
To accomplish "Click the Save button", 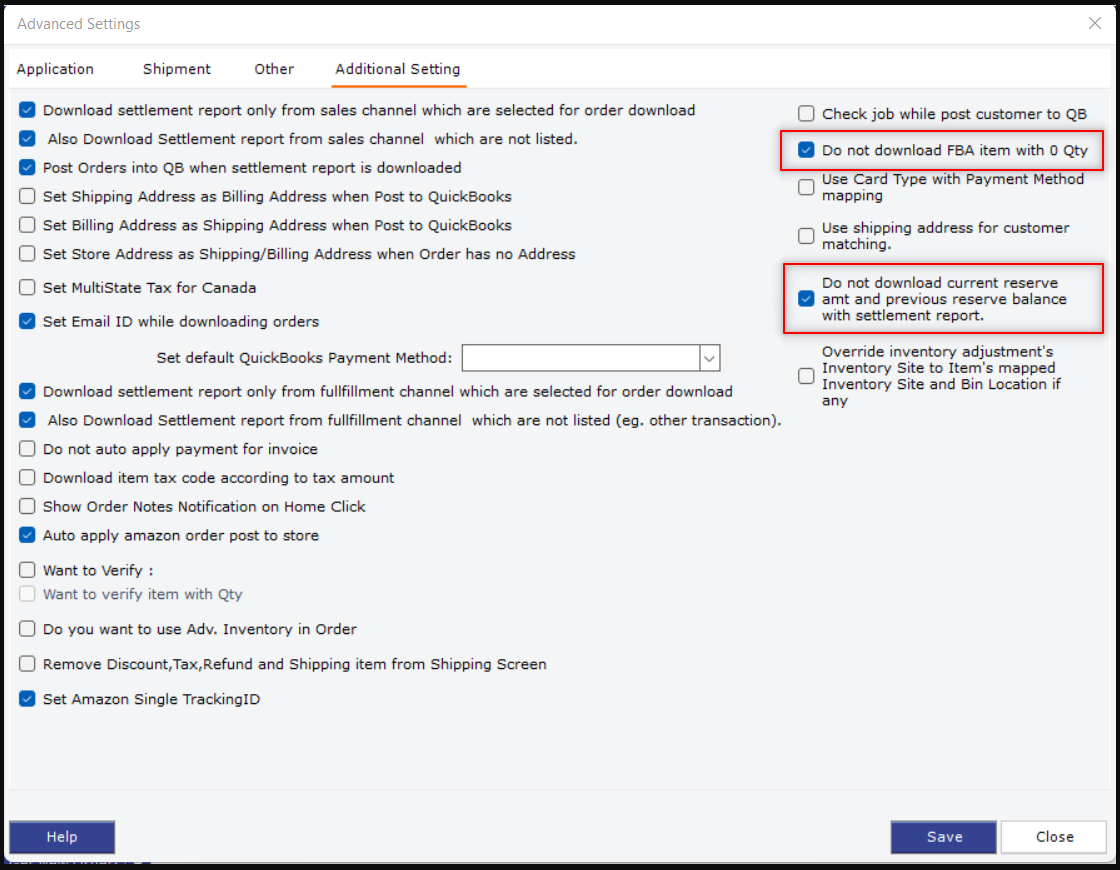I will 943,837.
